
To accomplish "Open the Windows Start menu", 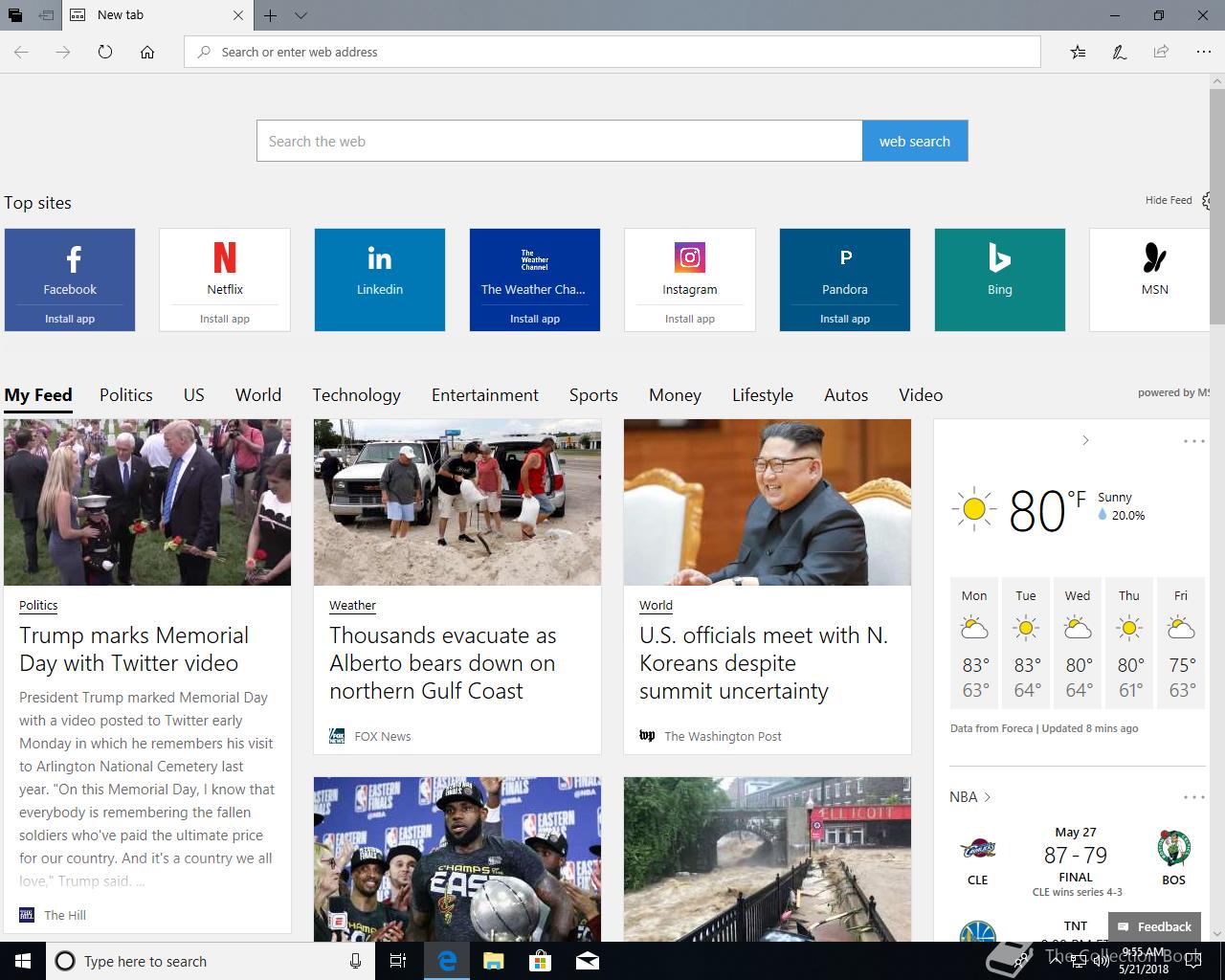I will pyautogui.click(x=23, y=961).
